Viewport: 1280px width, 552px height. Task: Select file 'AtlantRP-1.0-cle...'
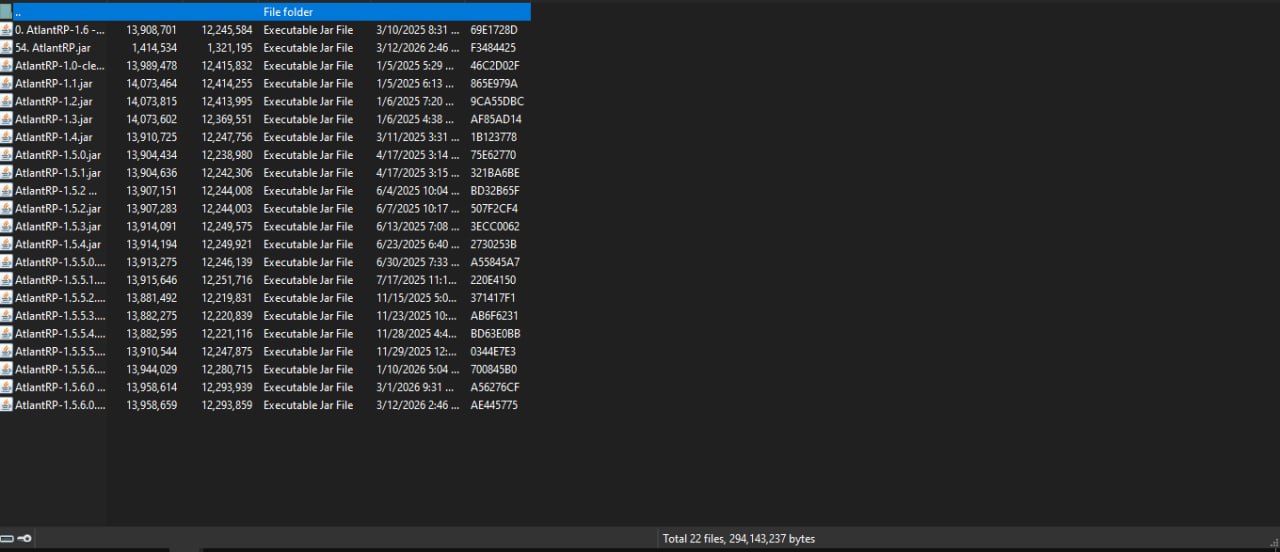pos(59,66)
